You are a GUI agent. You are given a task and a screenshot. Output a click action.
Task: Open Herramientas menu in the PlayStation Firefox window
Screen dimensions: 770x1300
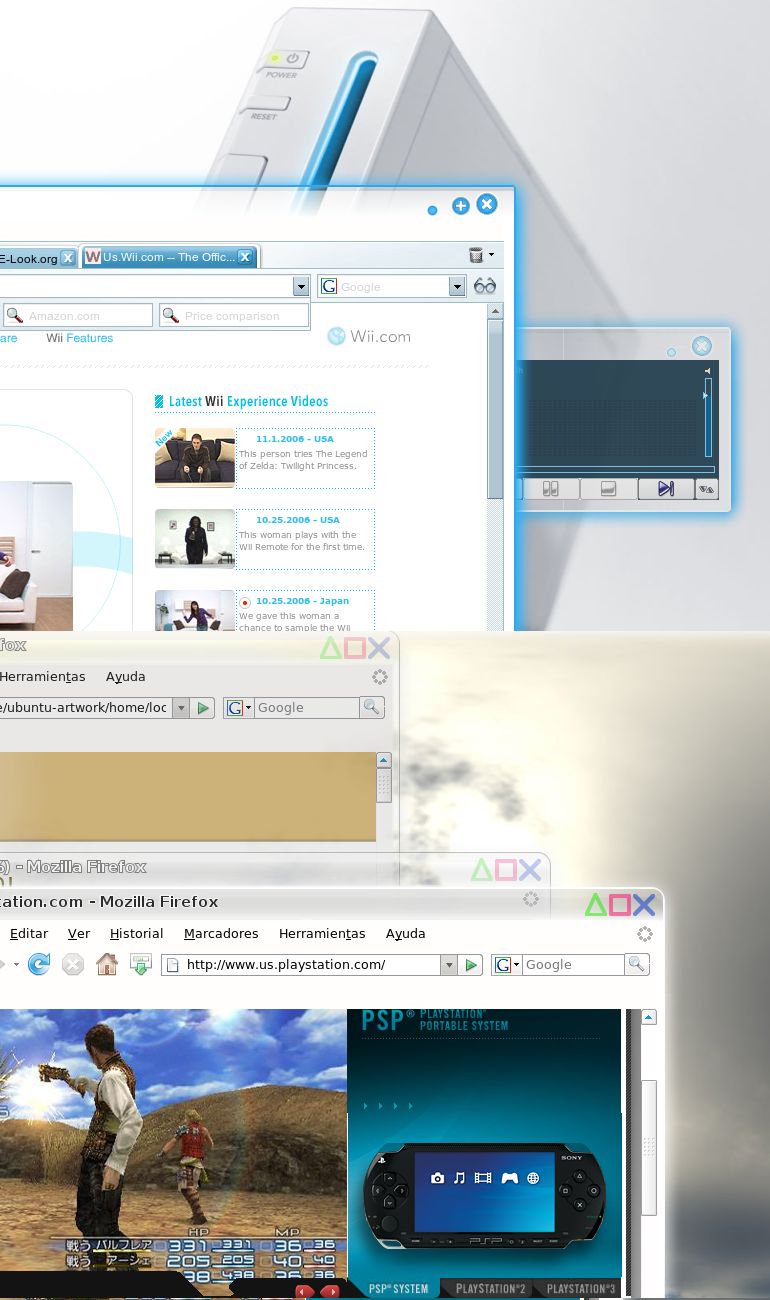point(322,933)
